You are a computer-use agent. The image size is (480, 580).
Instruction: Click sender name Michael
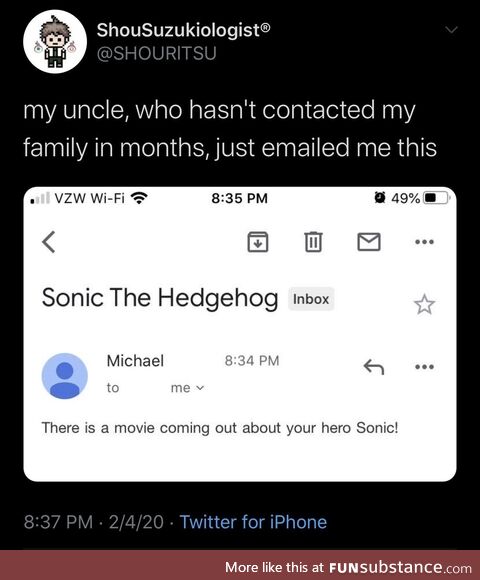point(135,361)
